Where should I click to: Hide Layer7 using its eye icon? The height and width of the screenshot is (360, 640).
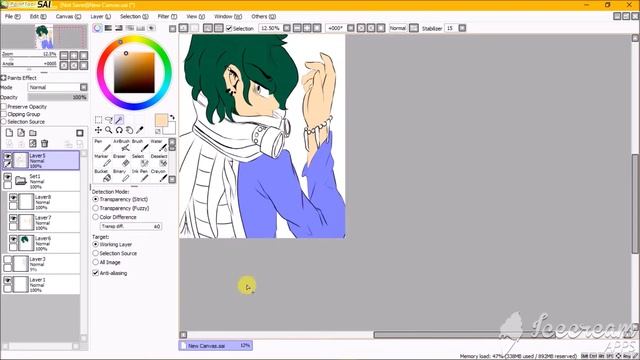tap(13, 219)
